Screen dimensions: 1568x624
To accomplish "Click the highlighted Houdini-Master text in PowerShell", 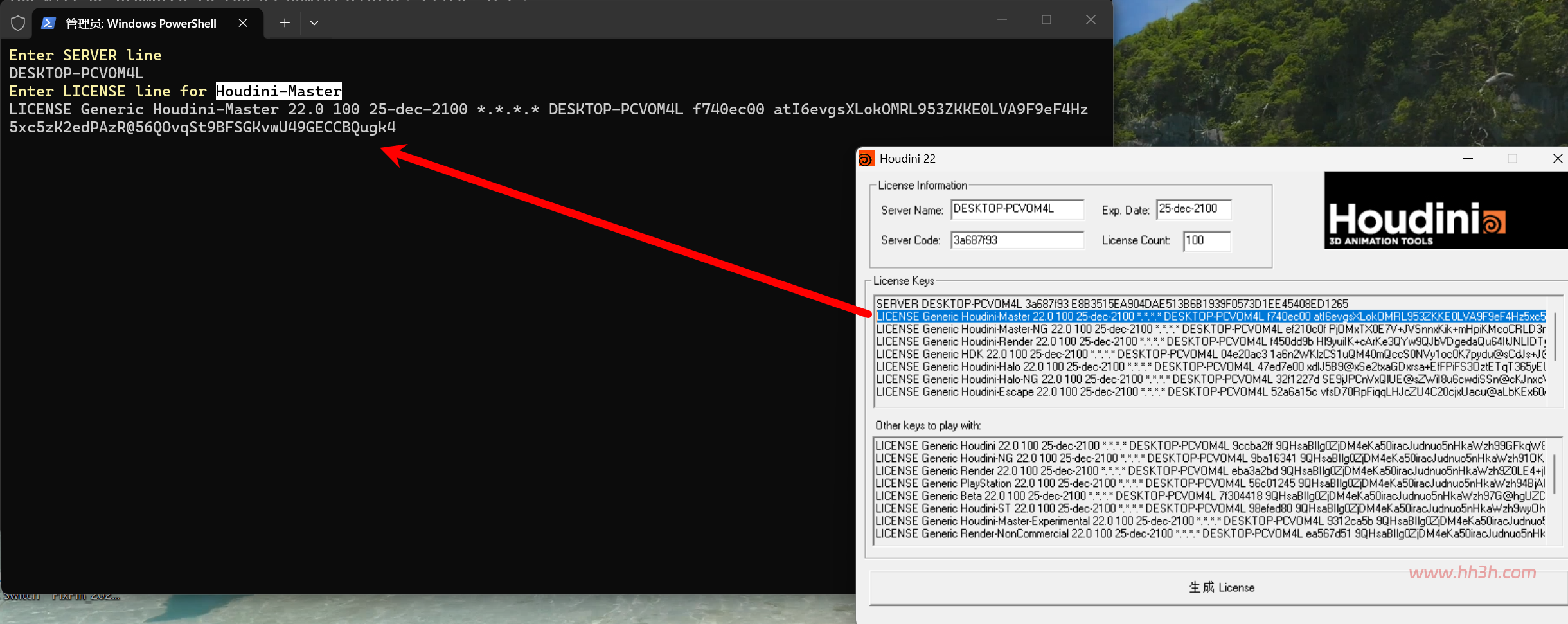I will pos(279,91).
